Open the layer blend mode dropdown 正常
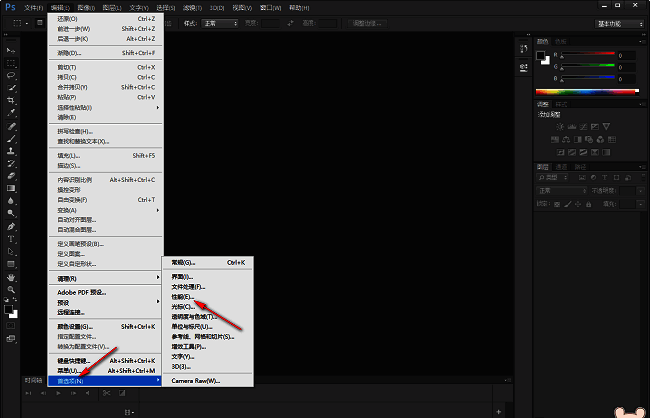The image size is (650, 418). (x=558, y=189)
